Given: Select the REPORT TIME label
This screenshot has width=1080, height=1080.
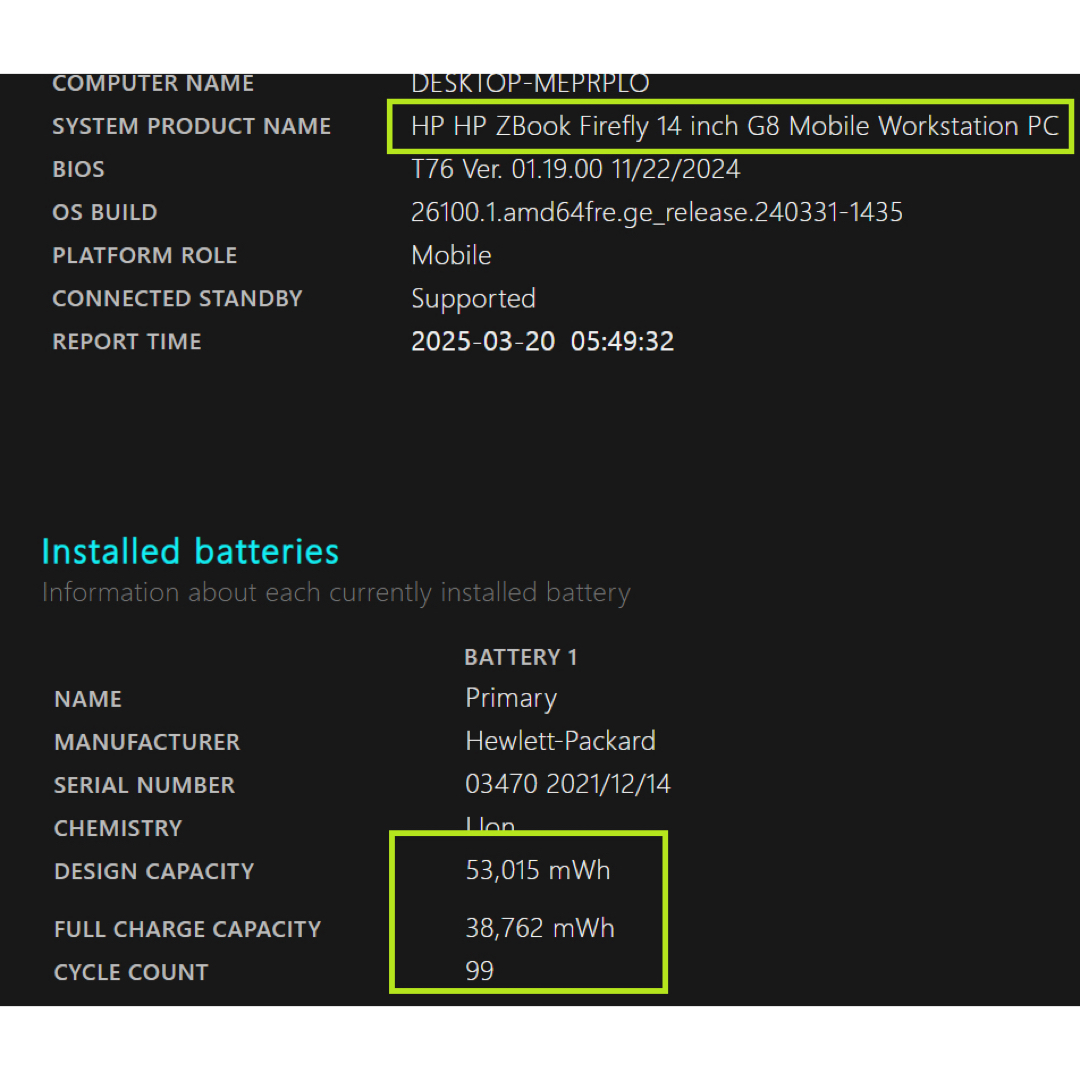Looking at the screenshot, I should [127, 342].
